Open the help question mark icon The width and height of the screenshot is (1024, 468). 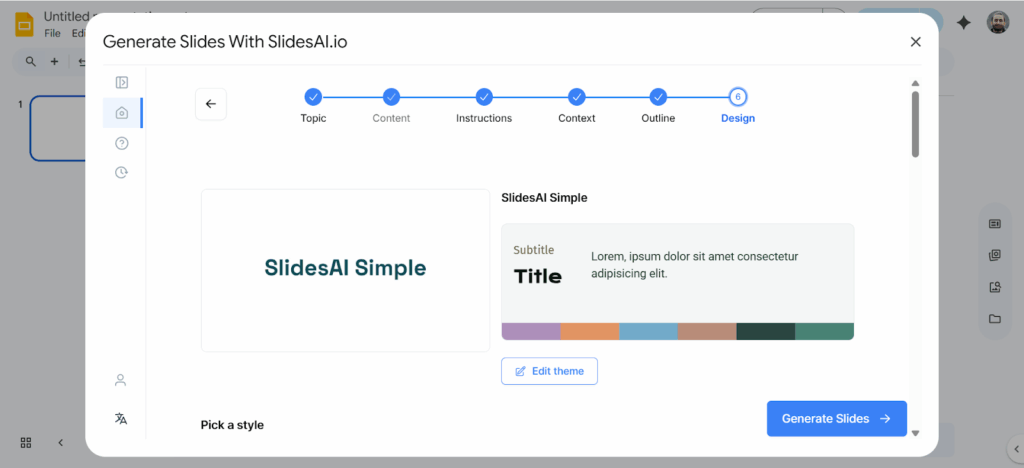122,143
